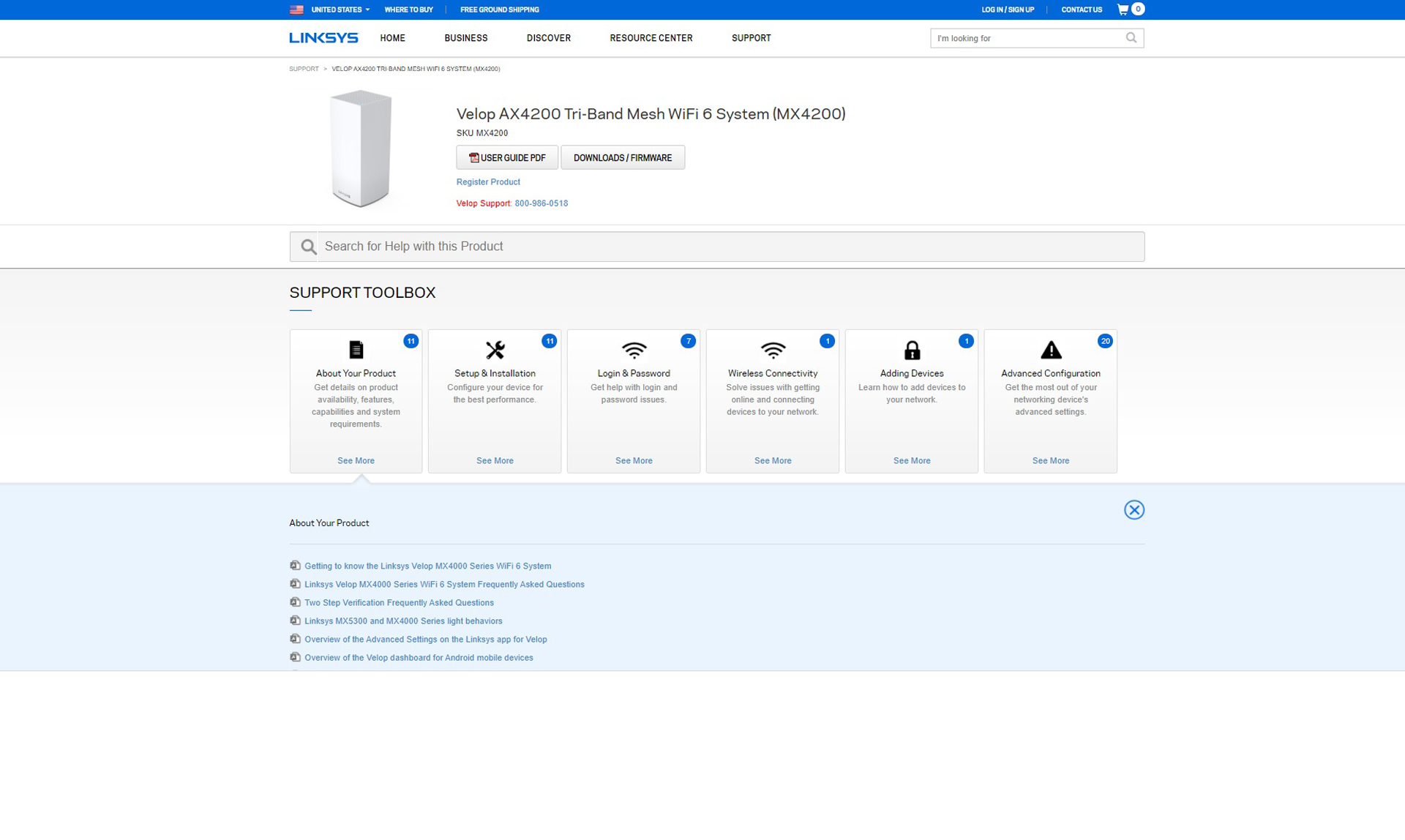Image resolution: width=1405 pixels, height=840 pixels.
Task: Close the About Your Product panel
Action: [1135, 510]
